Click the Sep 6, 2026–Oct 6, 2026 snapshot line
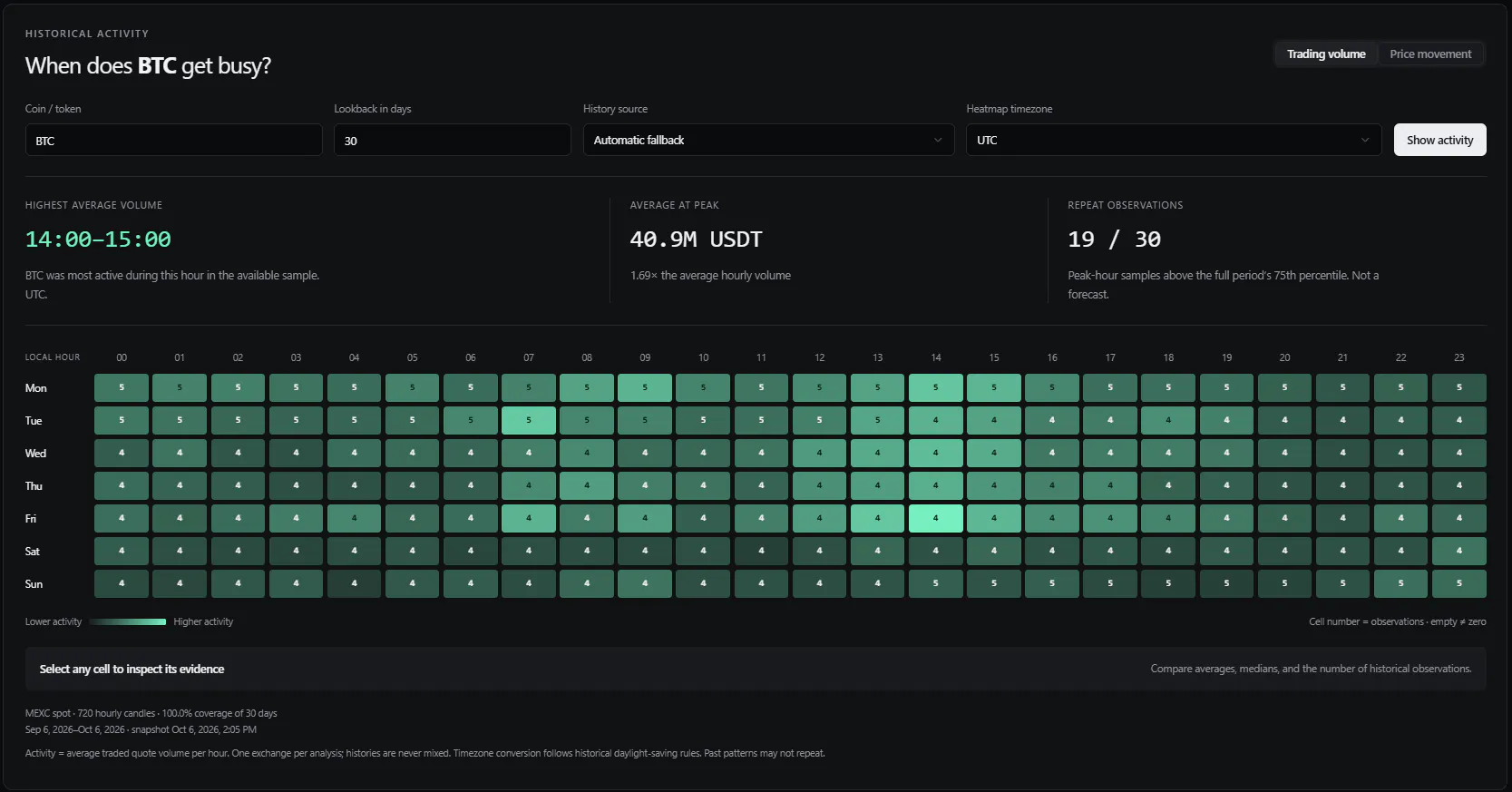 [x=141, y=729]
